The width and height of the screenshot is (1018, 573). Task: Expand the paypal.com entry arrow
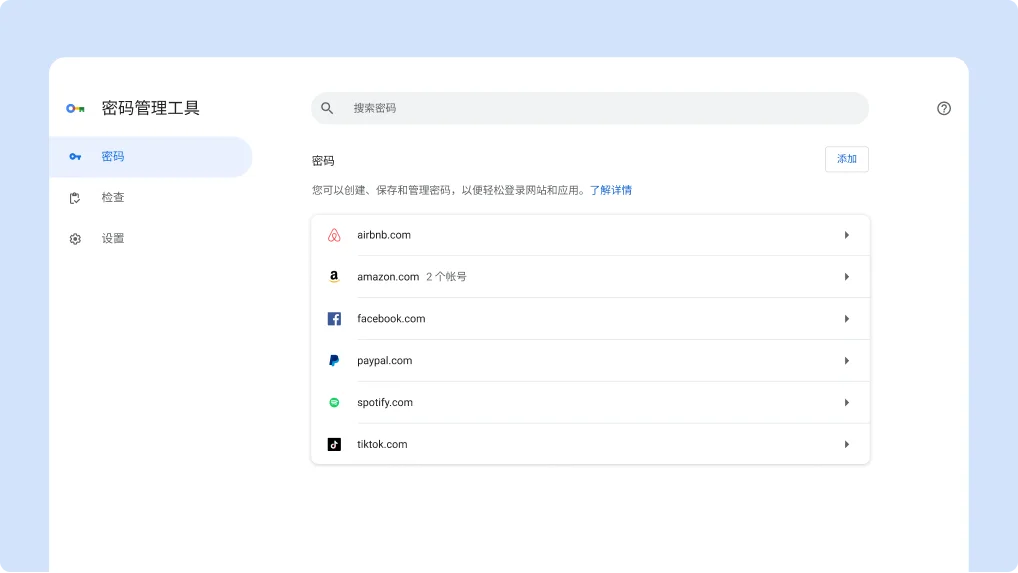[x=847, y=360]
